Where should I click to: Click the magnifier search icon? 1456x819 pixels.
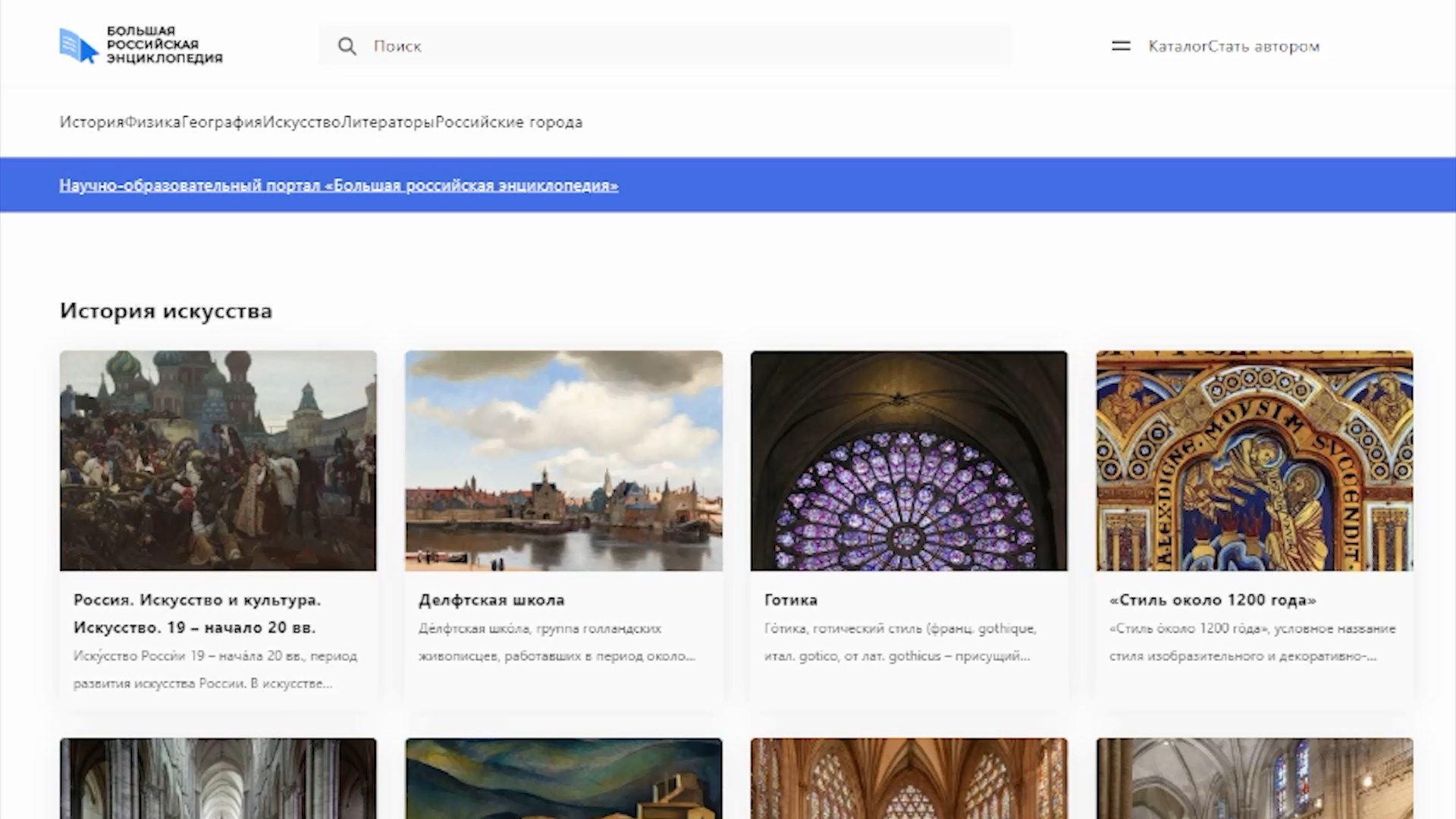pyautogui.click(x=347, y=46)
